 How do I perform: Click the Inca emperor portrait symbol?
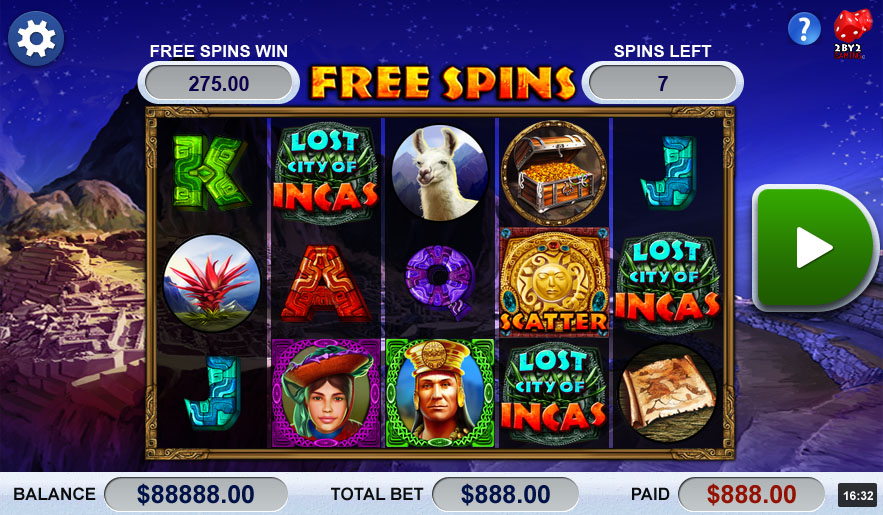tap(440, 393)
